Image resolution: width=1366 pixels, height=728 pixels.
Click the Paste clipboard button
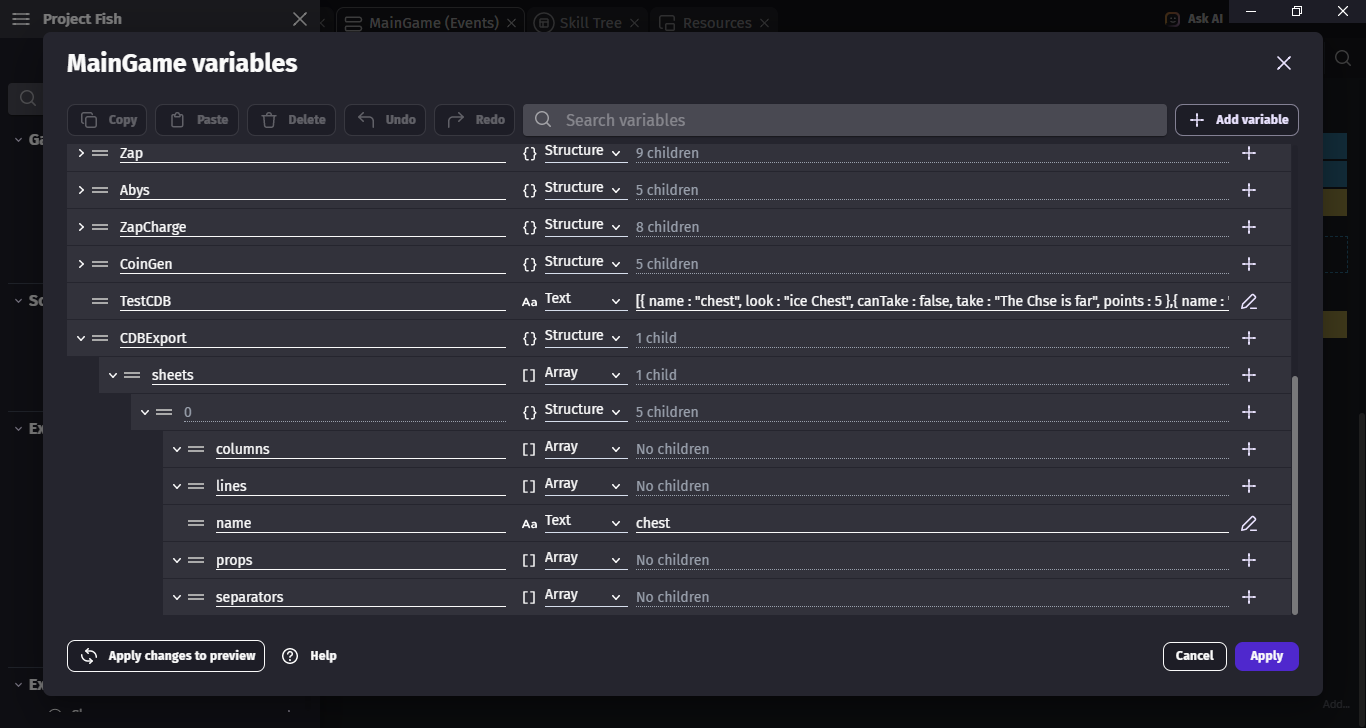[198, 120]
